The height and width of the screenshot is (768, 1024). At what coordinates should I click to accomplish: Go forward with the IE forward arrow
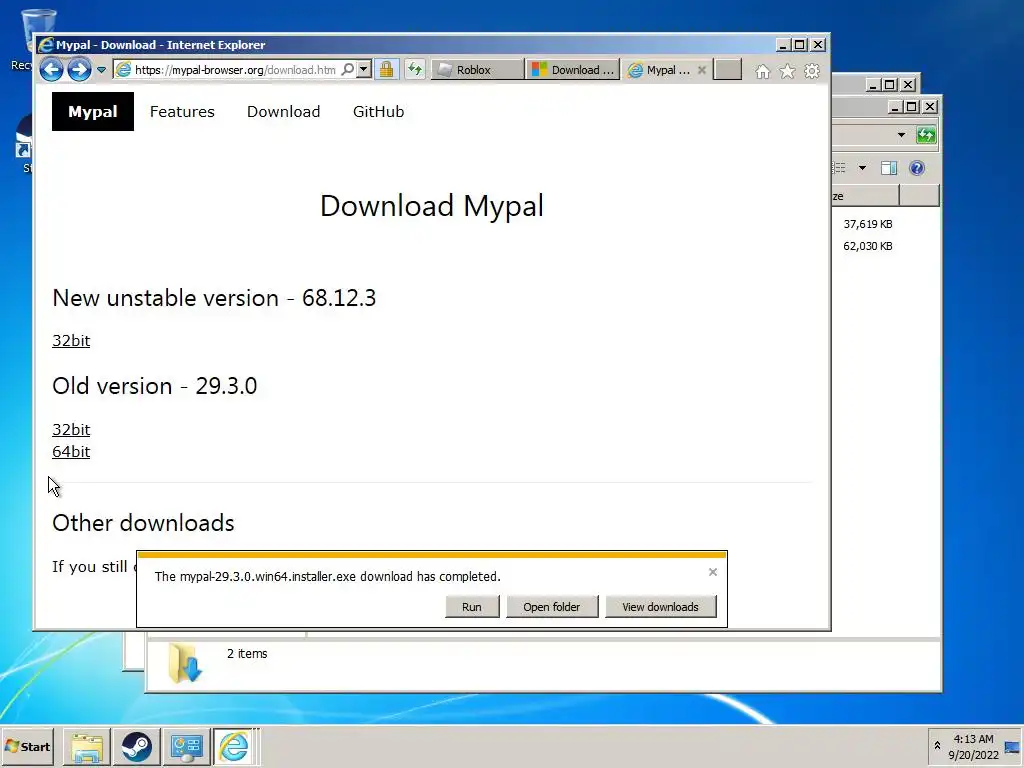79,69
